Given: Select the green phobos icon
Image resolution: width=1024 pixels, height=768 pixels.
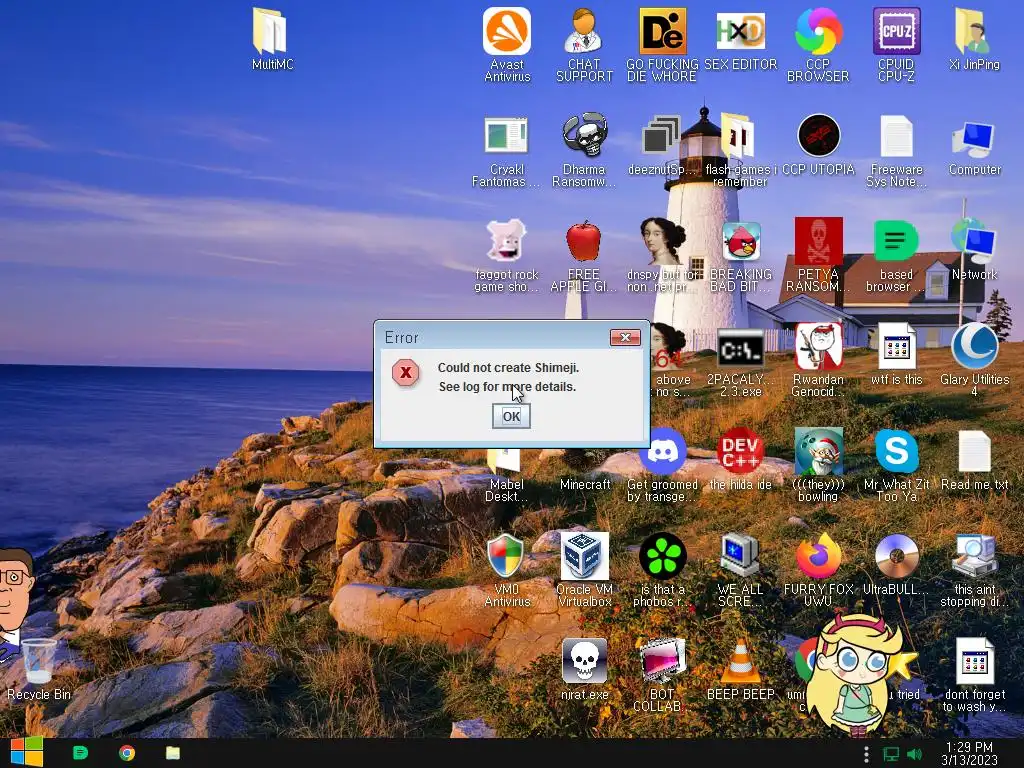Looking at the screenshot, I should coord(662,569).
